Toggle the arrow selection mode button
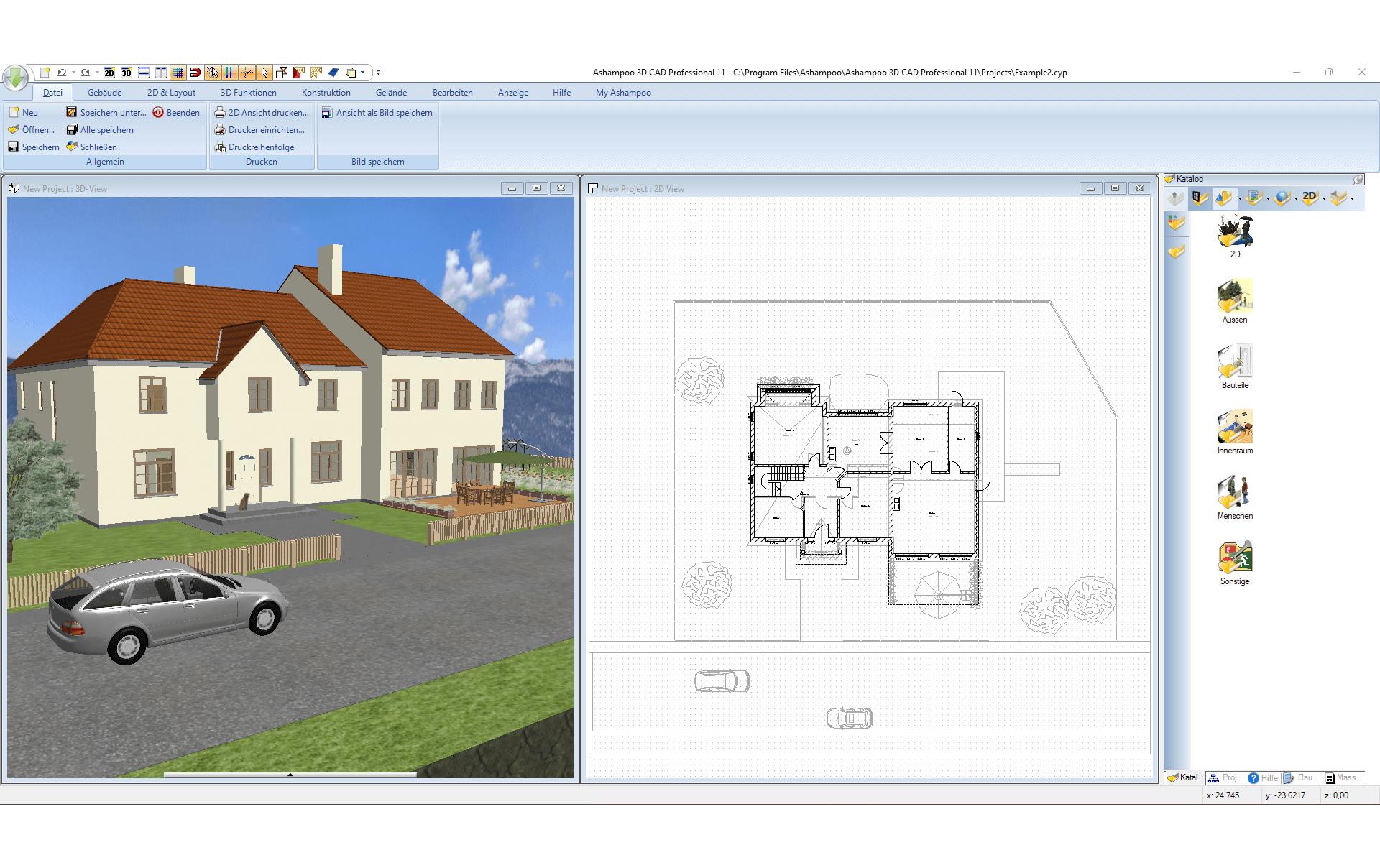This screenshot has width=1380, height=868. coord(264,73)
